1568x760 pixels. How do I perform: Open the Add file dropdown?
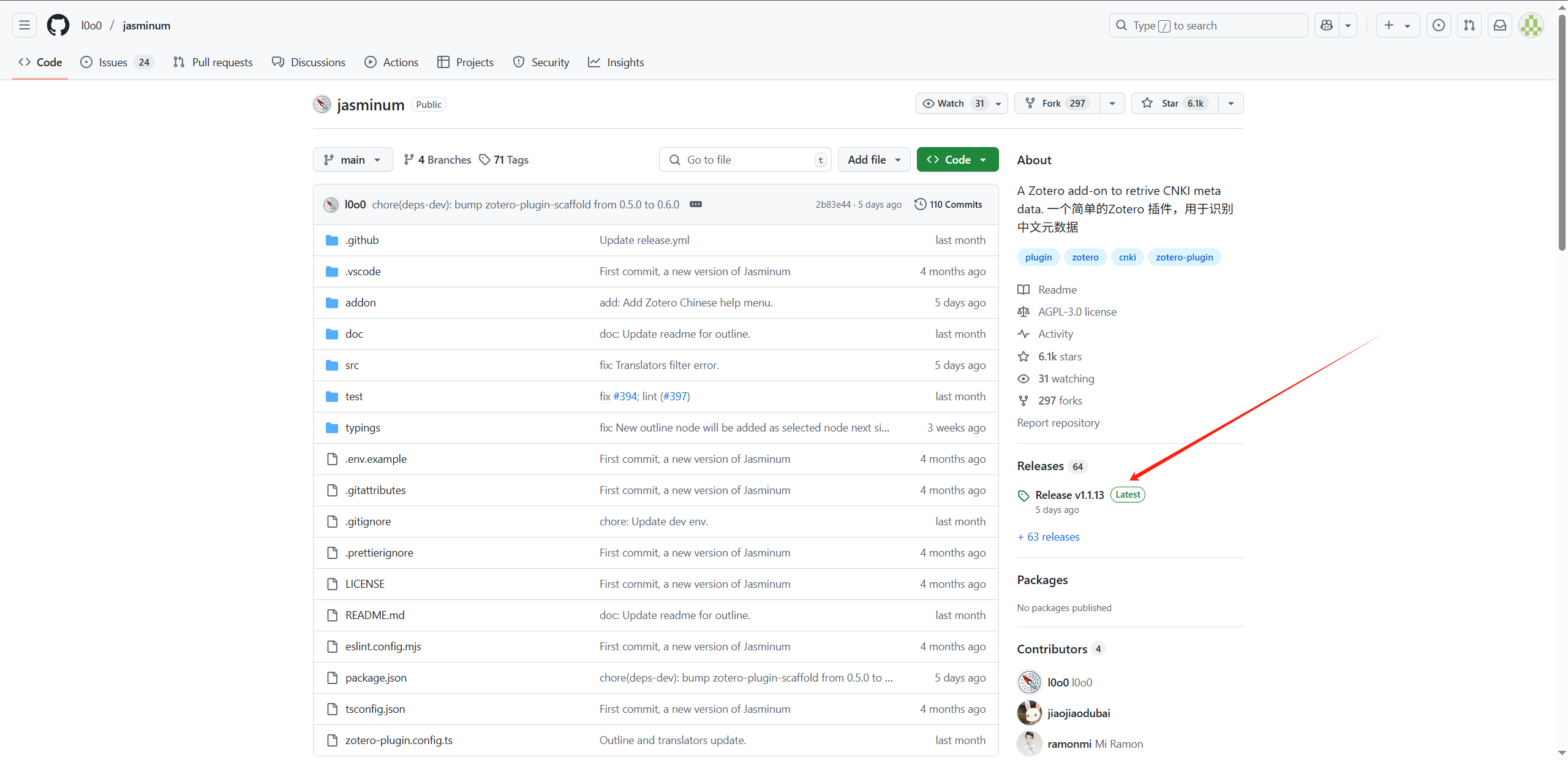click(873, 159)
